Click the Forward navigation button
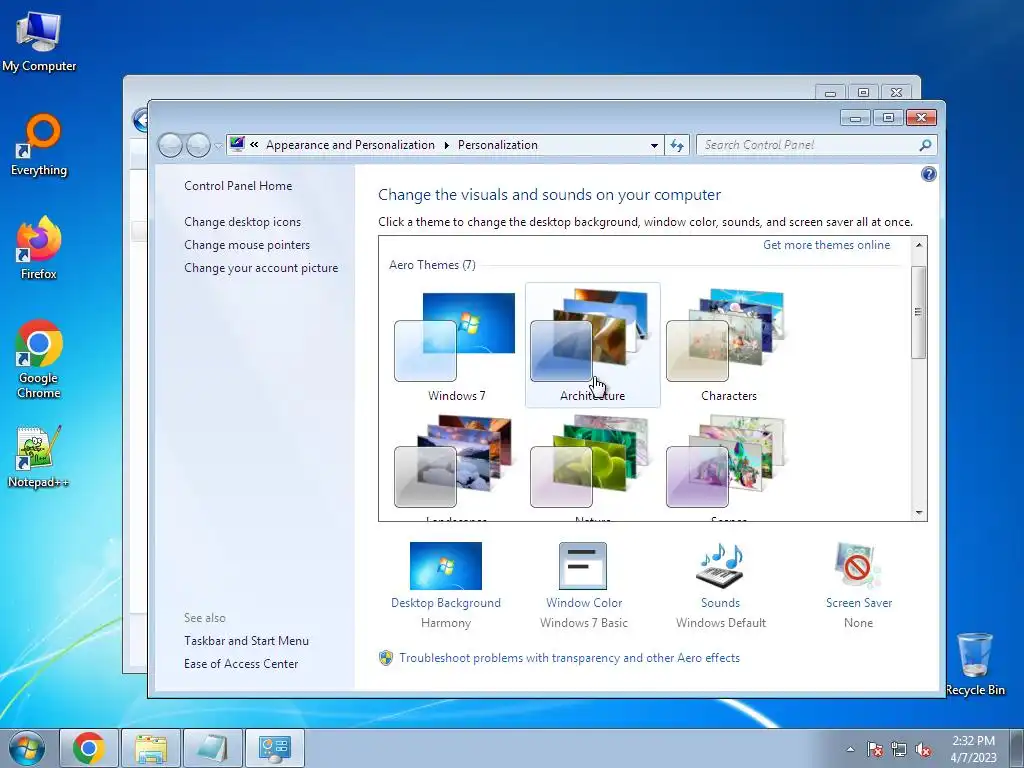1024x768 pixels. 198,145
